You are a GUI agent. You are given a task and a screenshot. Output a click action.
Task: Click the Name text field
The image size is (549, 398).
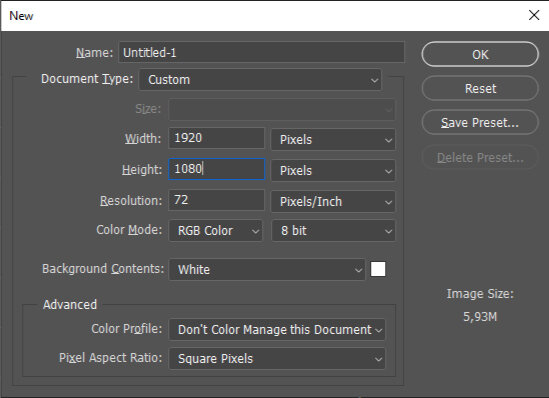[262, 53]
